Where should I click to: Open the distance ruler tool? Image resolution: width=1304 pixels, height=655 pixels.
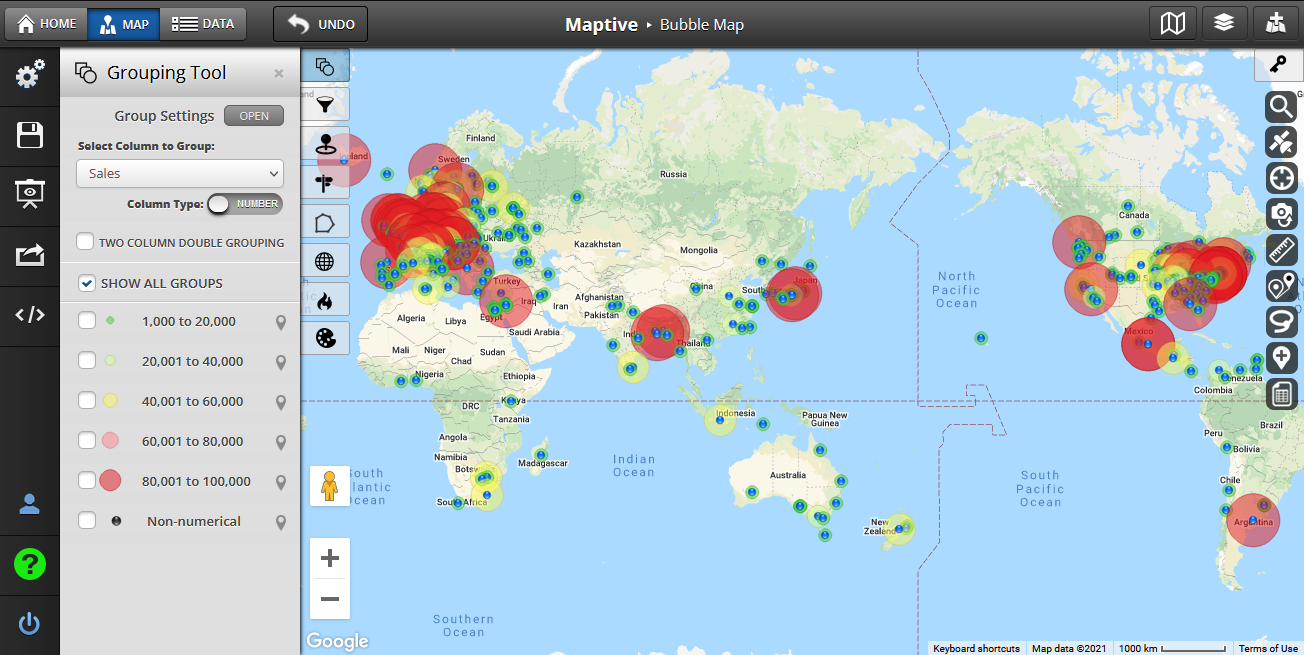pyautogui.click(x=1281, y=249)
